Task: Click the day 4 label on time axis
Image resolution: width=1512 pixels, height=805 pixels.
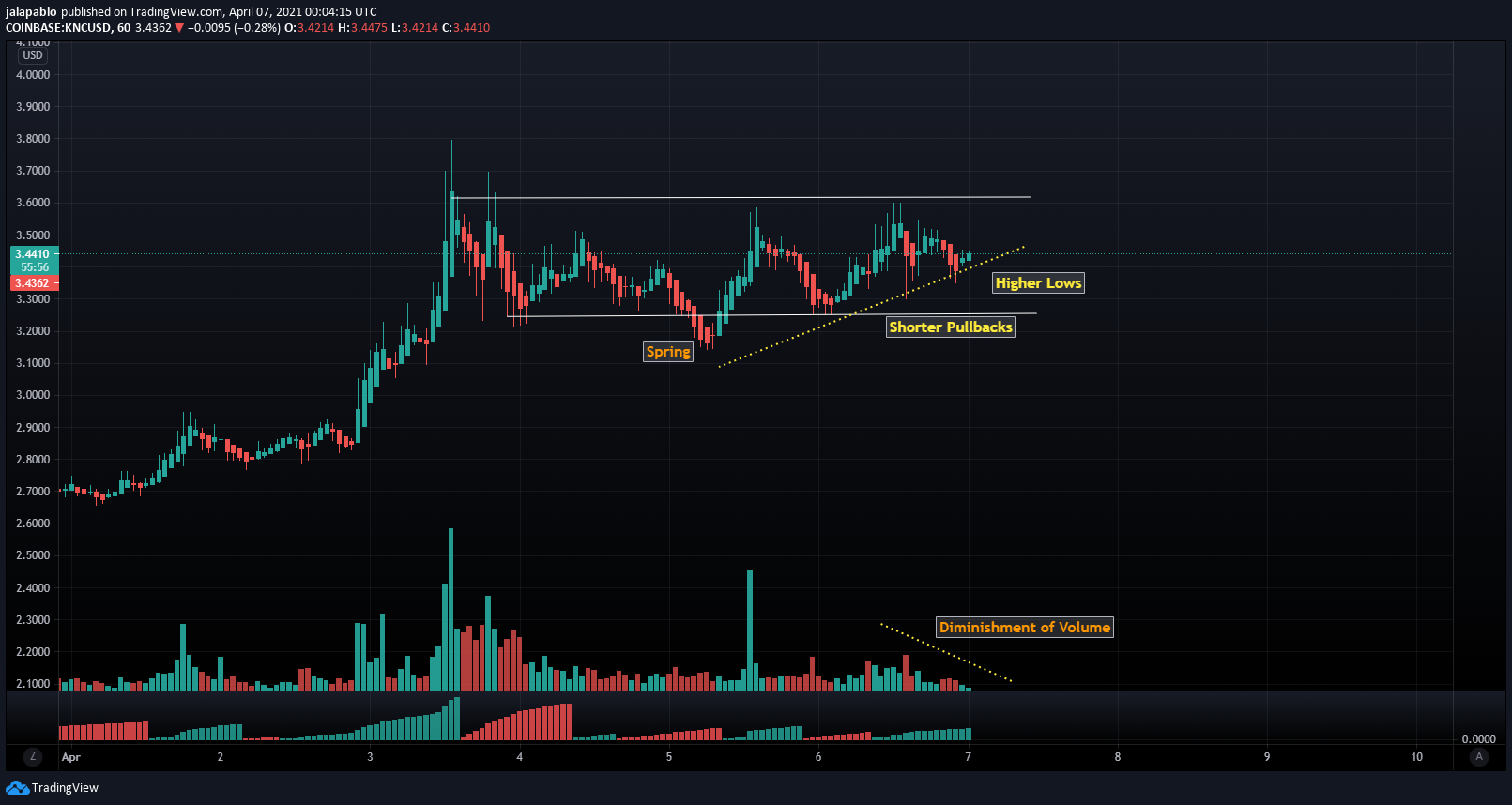Action: (519, 757)
